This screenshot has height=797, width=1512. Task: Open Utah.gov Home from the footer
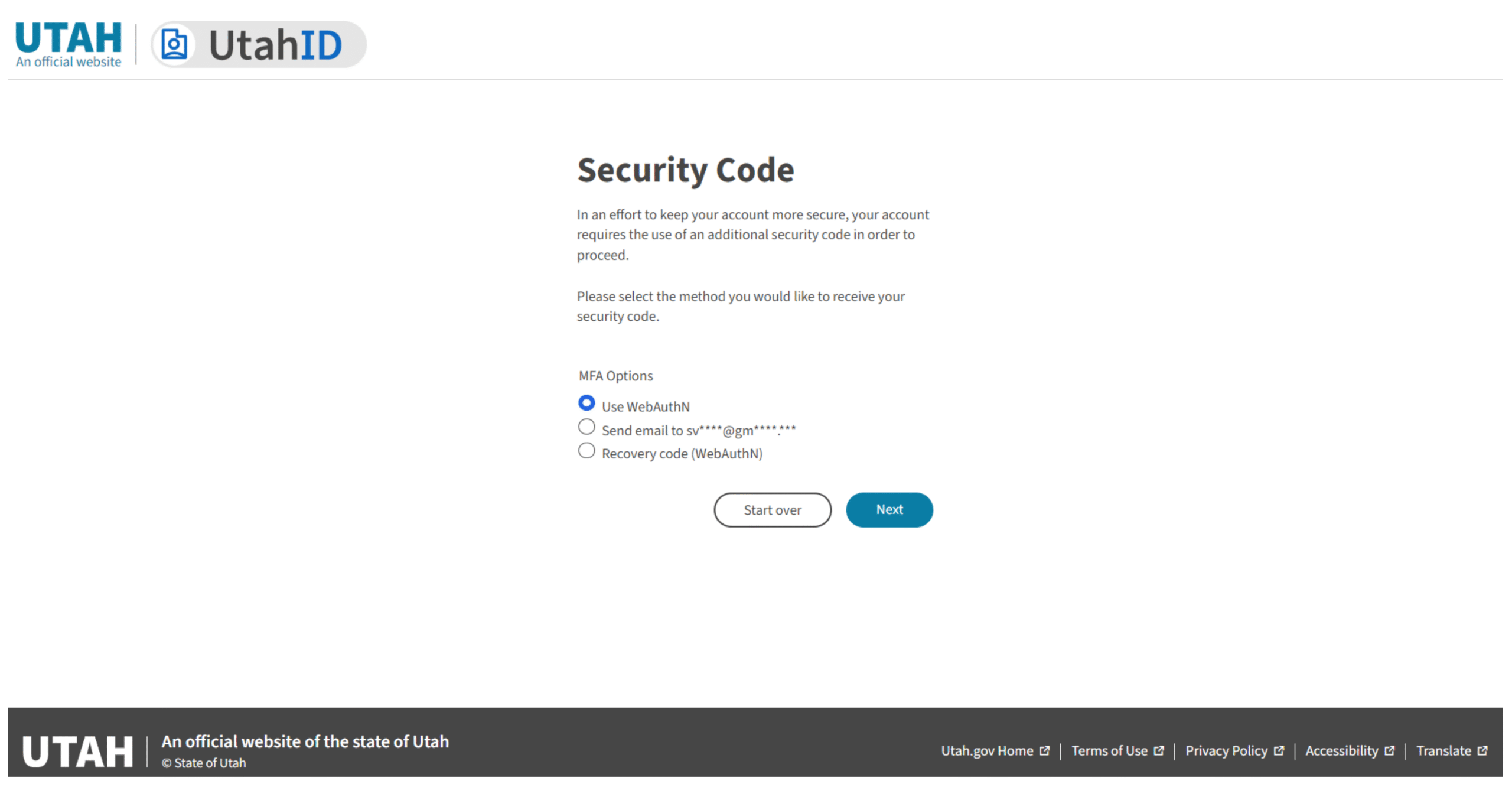[x=988, y=750]
